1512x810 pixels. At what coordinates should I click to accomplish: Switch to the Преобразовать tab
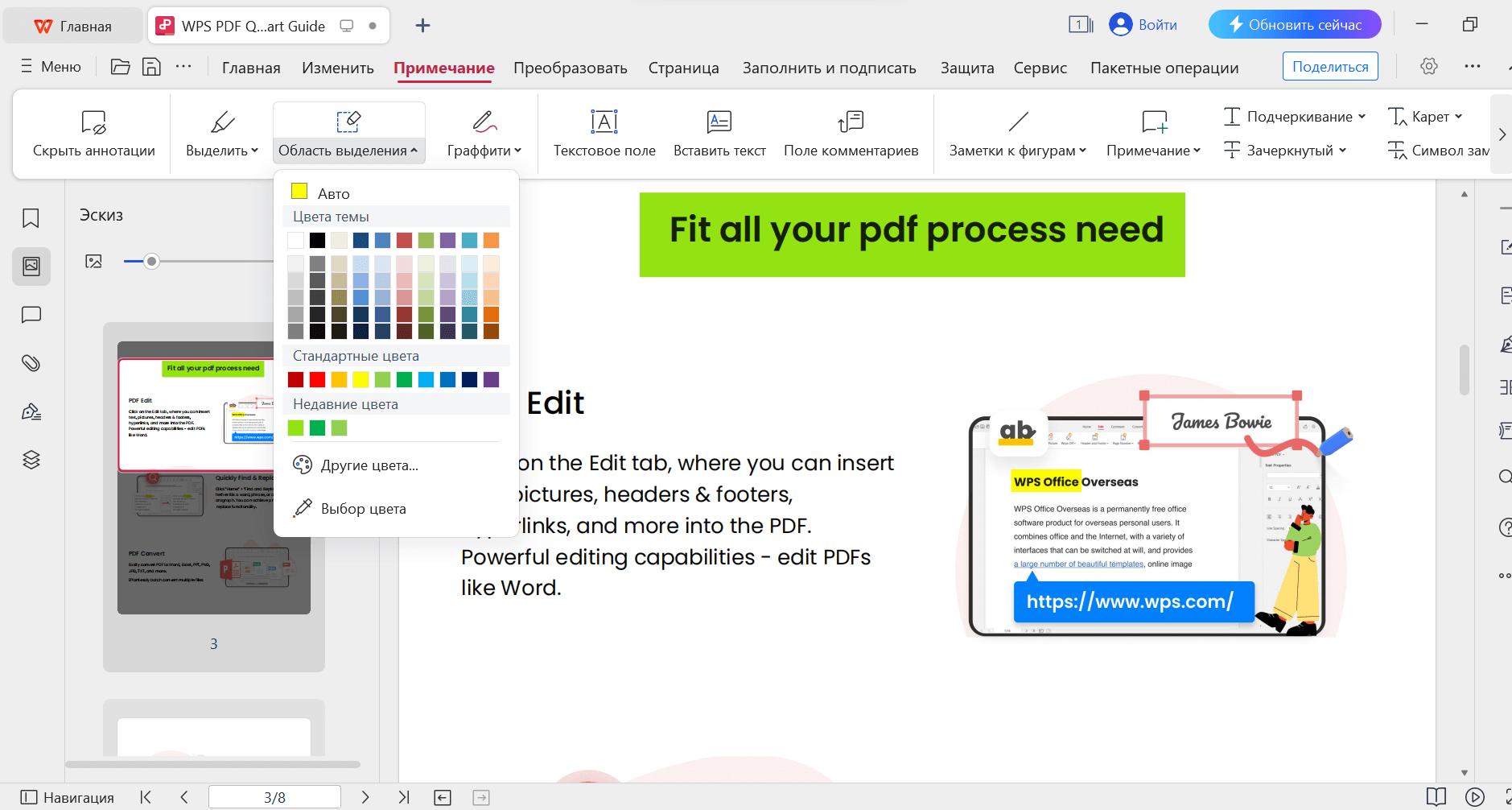click(x=570, y=68)
